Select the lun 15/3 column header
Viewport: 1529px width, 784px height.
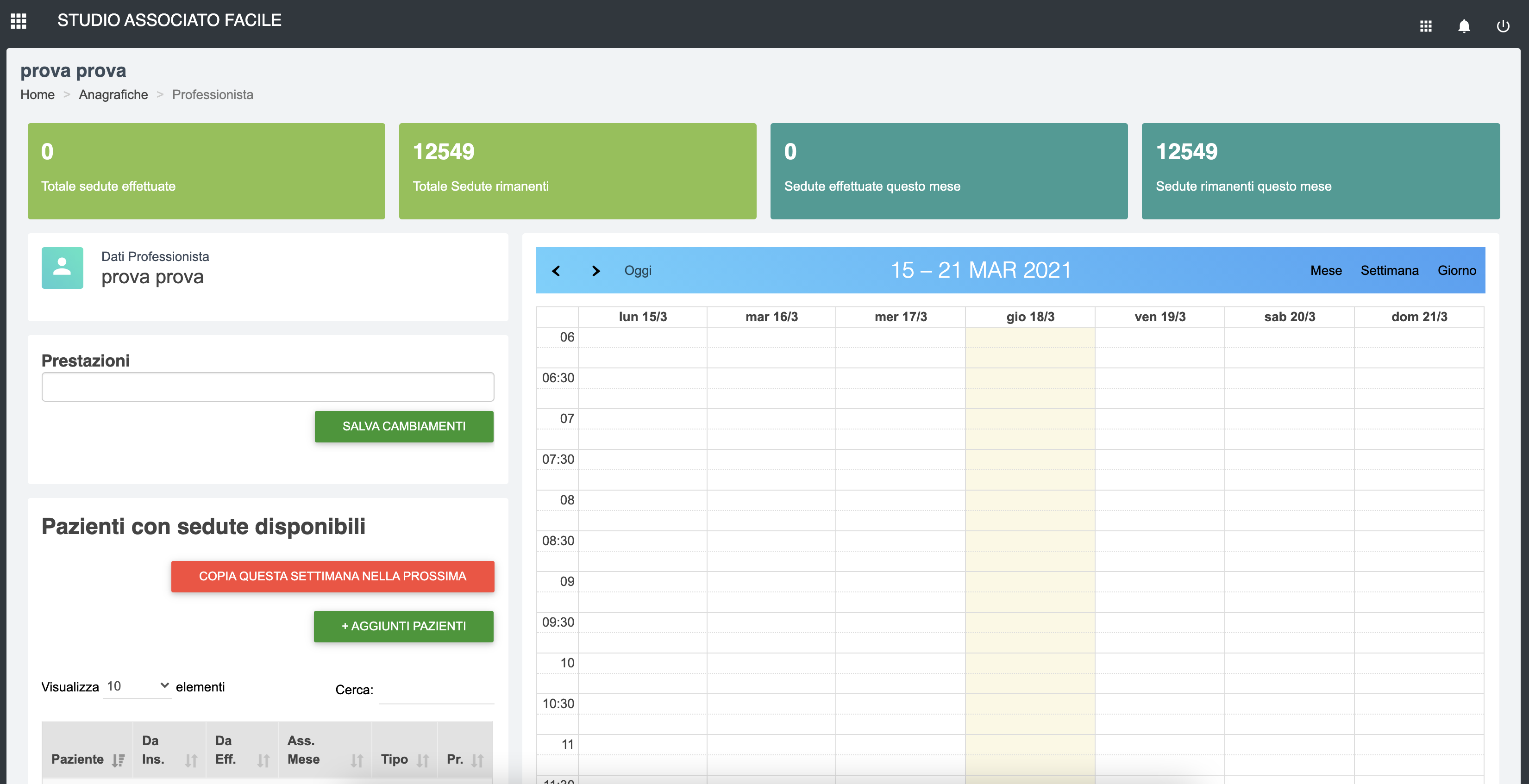pos(643,317)
